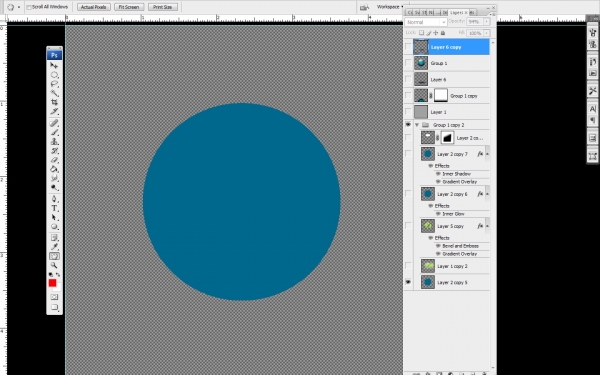Hide the Group 1 copy 2 folder

[408, 125]
